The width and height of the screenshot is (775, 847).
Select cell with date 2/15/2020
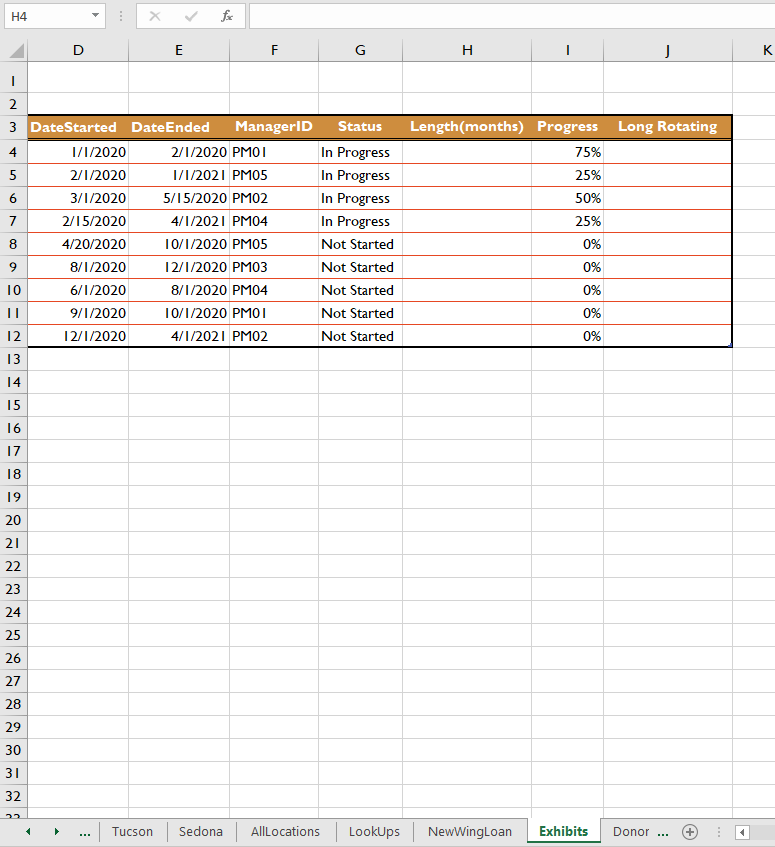point(78,221)
